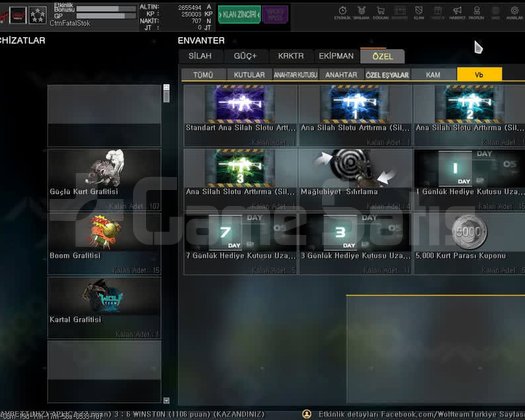
Task: Select the KUTULAR filter tab
Action: 249,75
